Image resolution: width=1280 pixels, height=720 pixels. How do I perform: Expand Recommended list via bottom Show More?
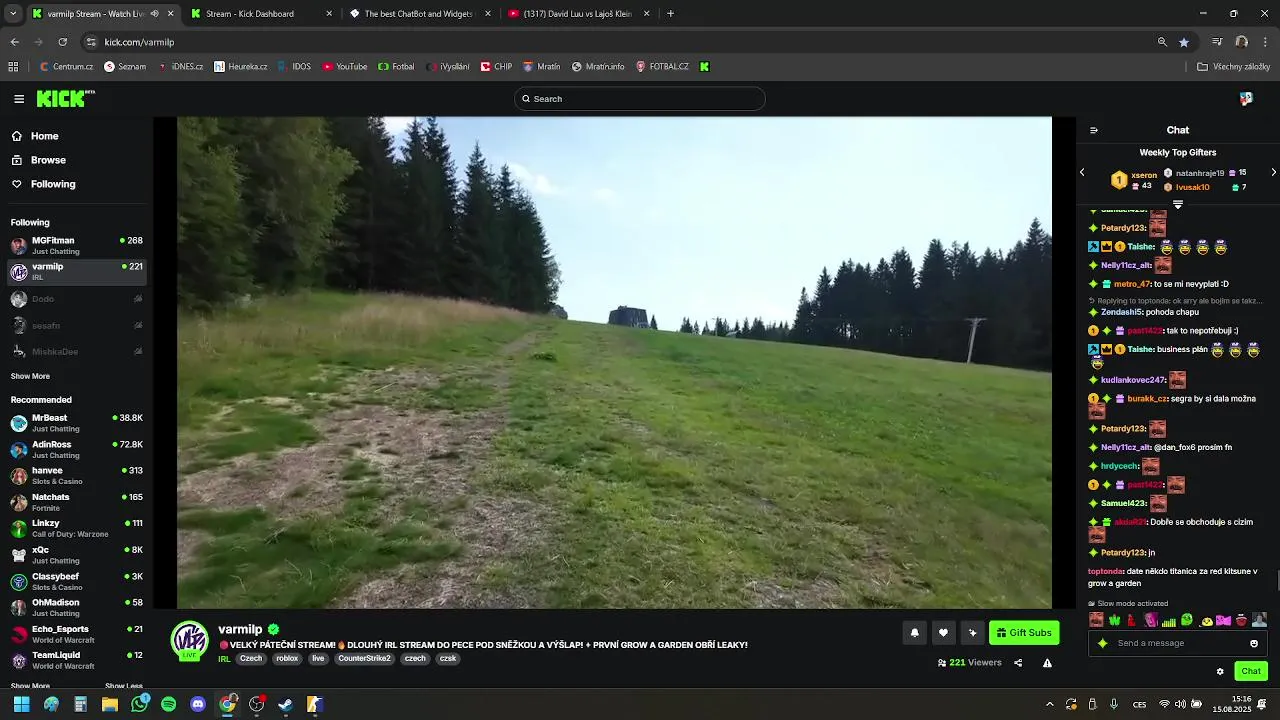(30, 686)
